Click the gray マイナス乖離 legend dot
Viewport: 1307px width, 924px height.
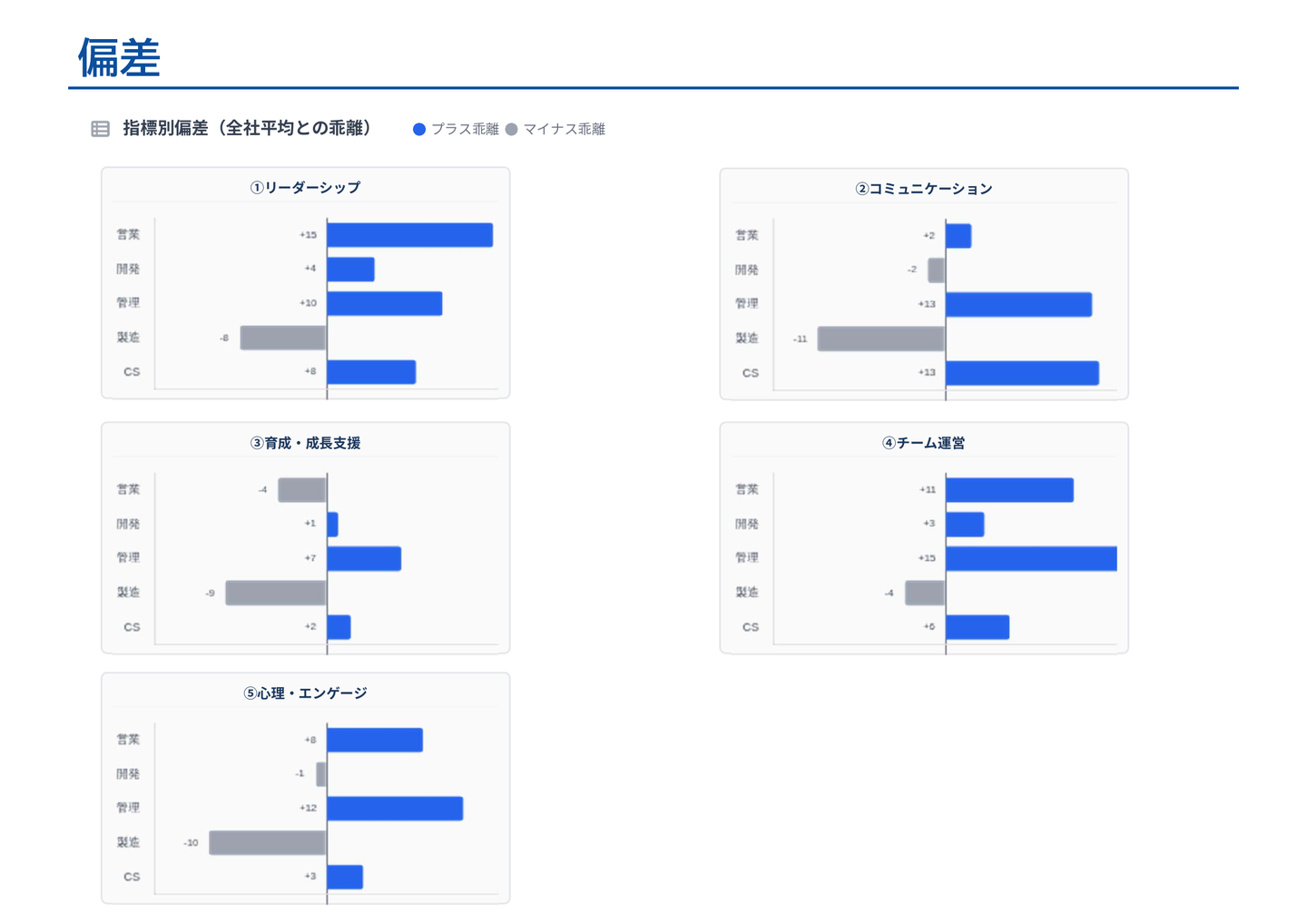point(512,130)
